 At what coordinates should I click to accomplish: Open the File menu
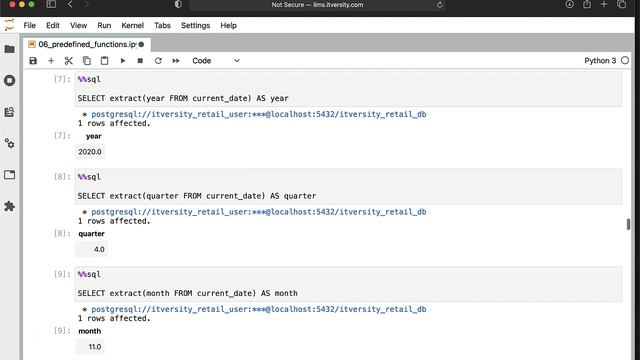pos(29,25)
